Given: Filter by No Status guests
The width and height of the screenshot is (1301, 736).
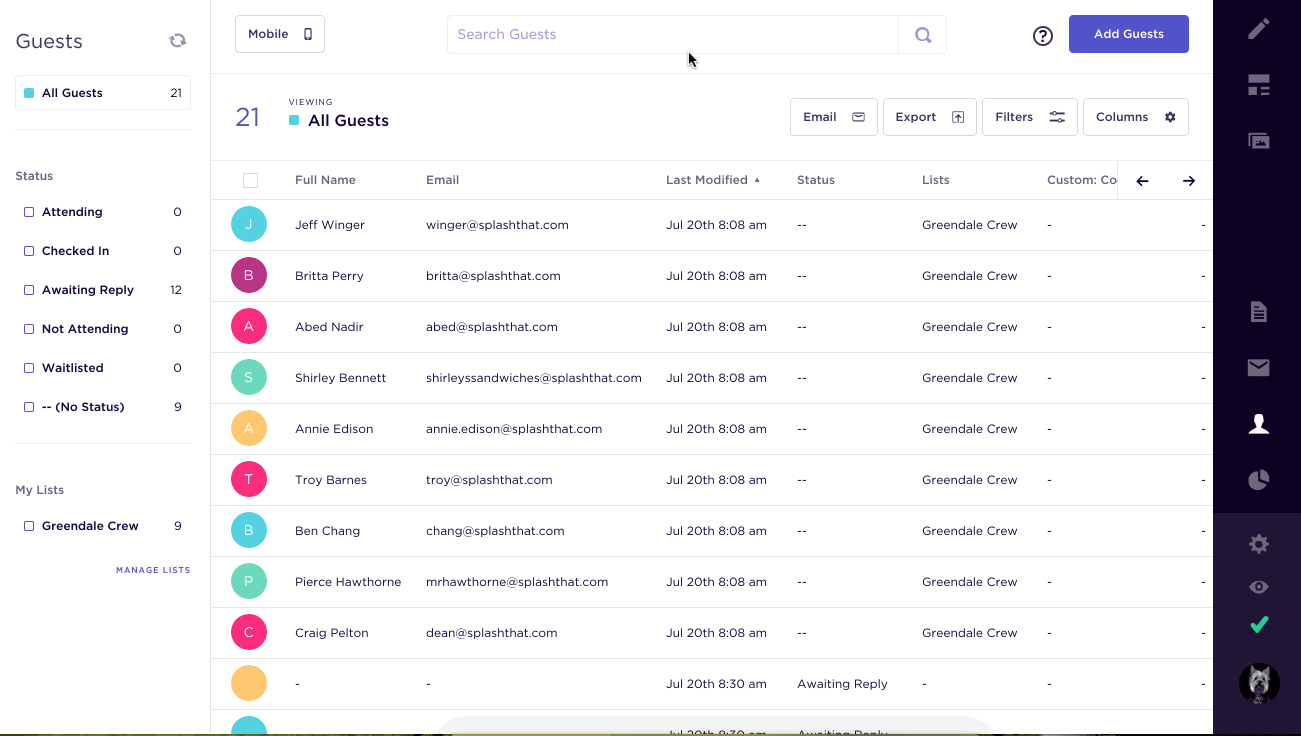Looking at the screenshot, I should pyautogui.click(x=103, y=407).
